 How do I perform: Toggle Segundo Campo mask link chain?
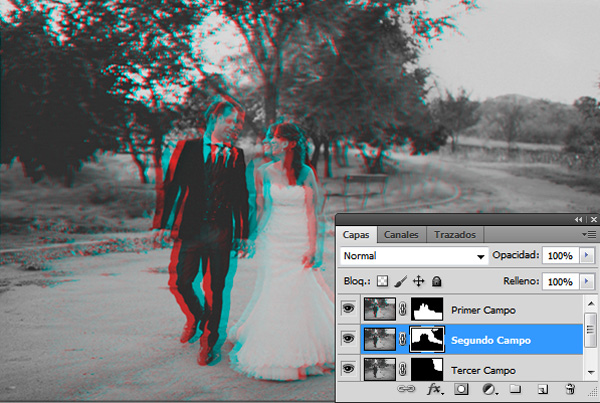[403, 339]
